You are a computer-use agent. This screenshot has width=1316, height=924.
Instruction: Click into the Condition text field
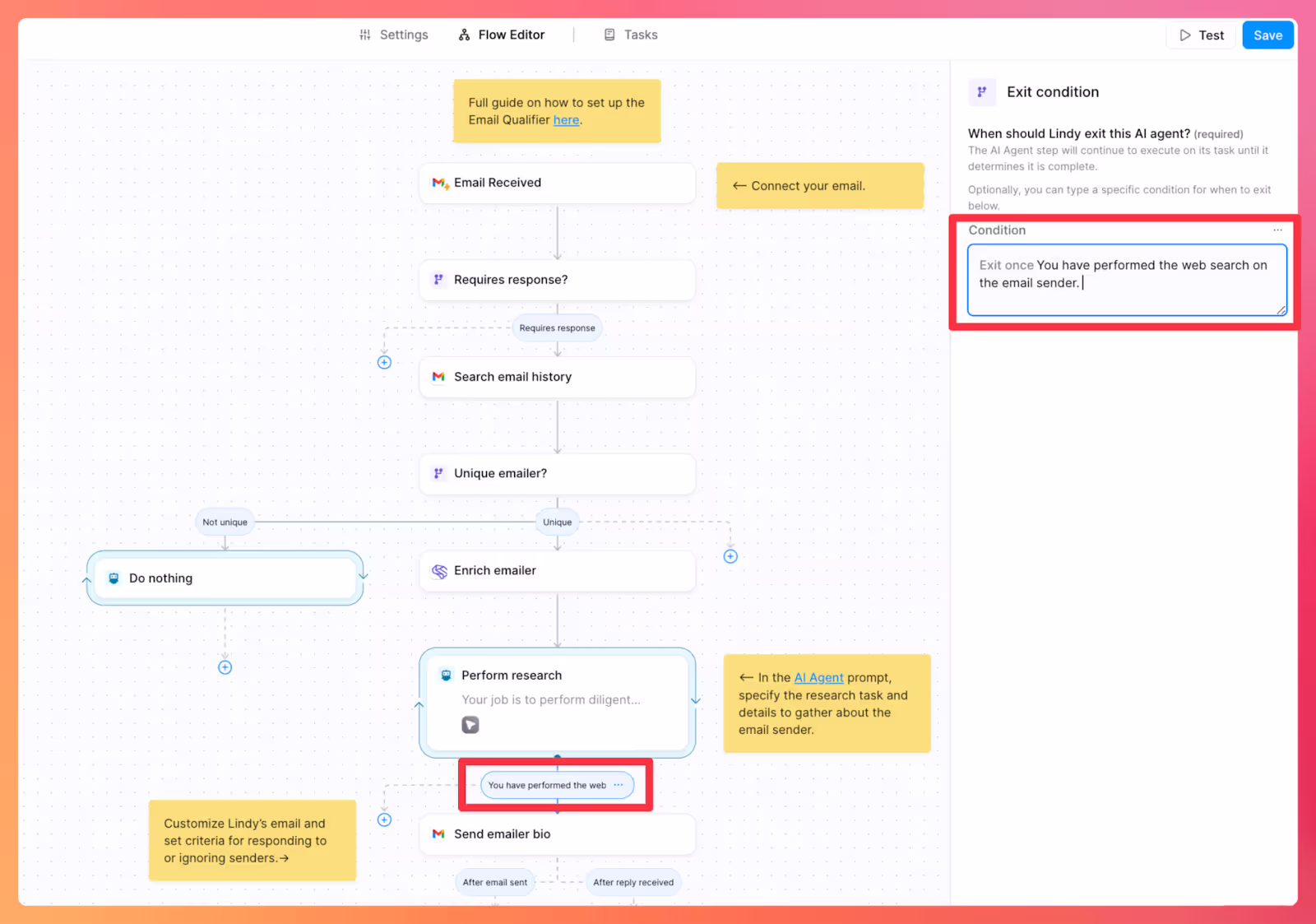point(1127,280)
